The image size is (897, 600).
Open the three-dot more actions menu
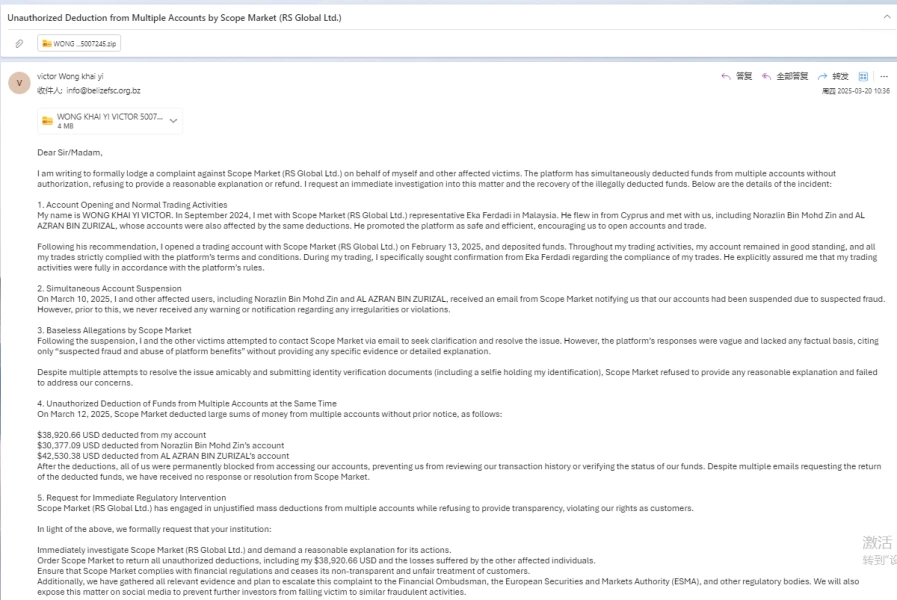point(884,76)
